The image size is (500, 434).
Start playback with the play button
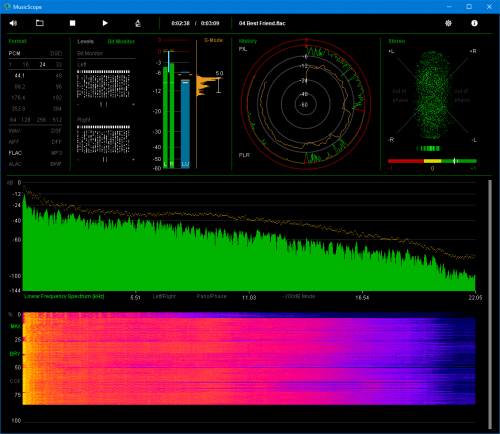point(105,23)
